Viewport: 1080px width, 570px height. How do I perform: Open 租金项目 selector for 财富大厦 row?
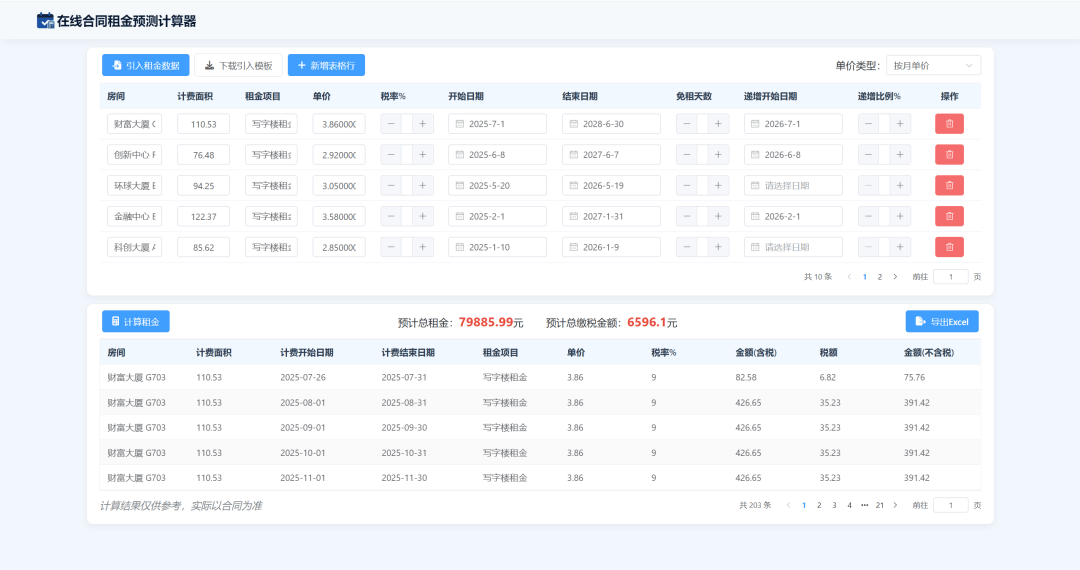tap(271, 124)
